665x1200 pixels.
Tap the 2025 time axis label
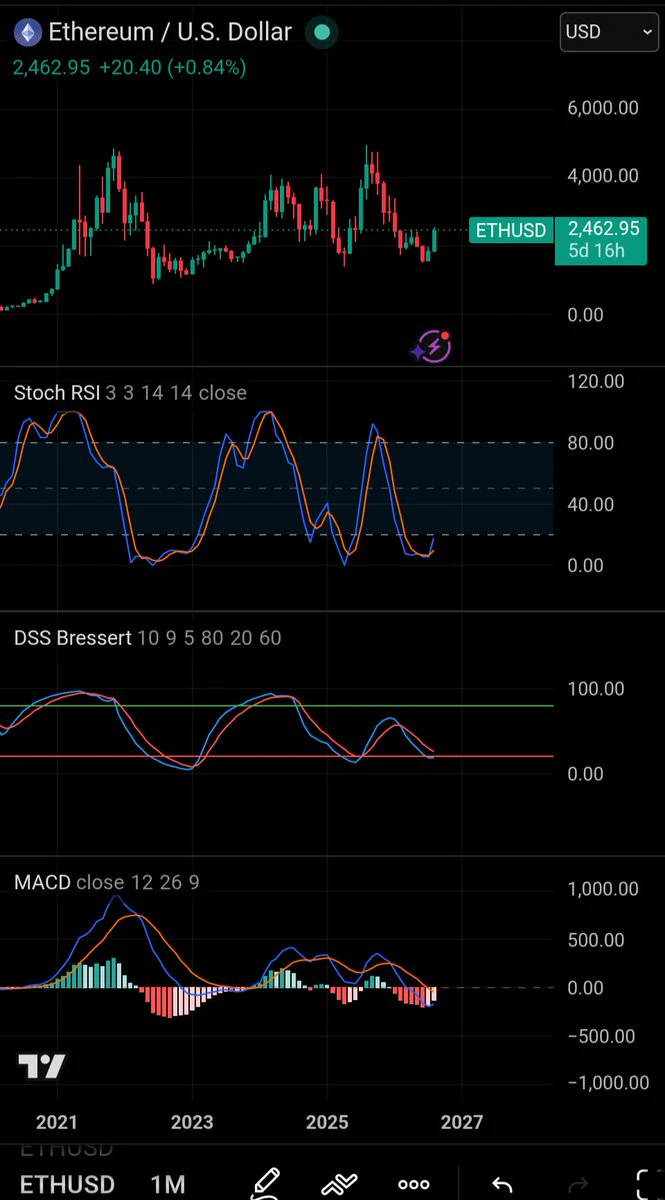(327, 1122)
